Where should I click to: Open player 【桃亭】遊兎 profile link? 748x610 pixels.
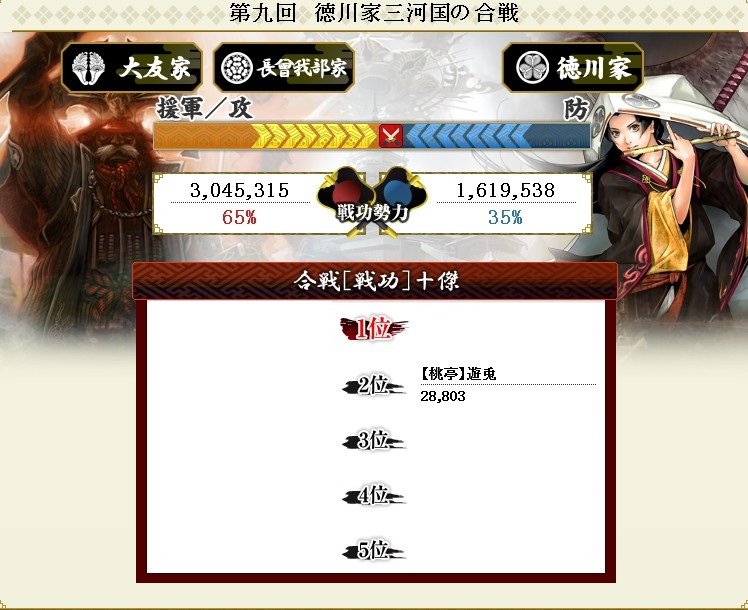coord(459,374)
